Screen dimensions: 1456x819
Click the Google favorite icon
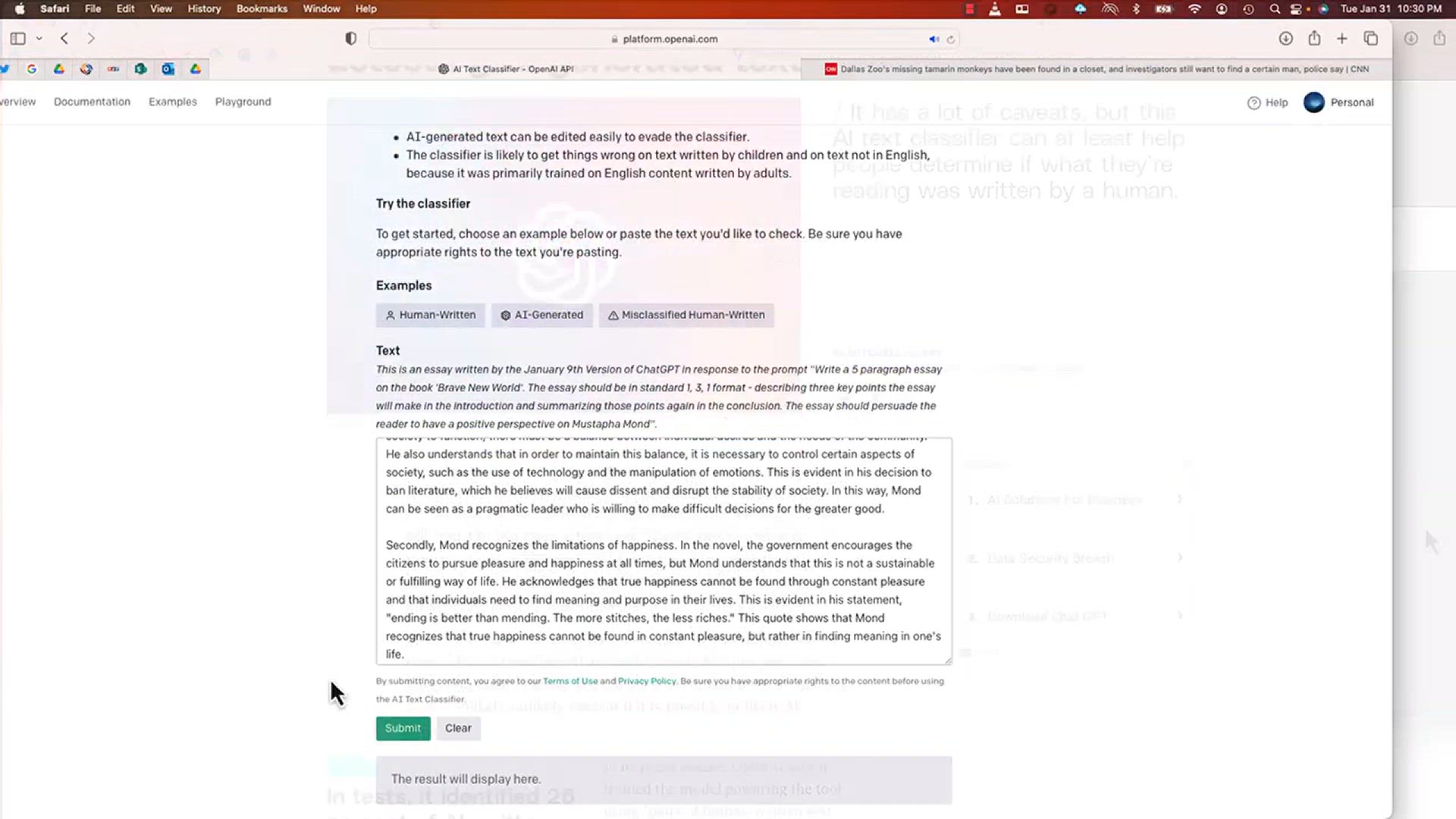coord(31,69)
